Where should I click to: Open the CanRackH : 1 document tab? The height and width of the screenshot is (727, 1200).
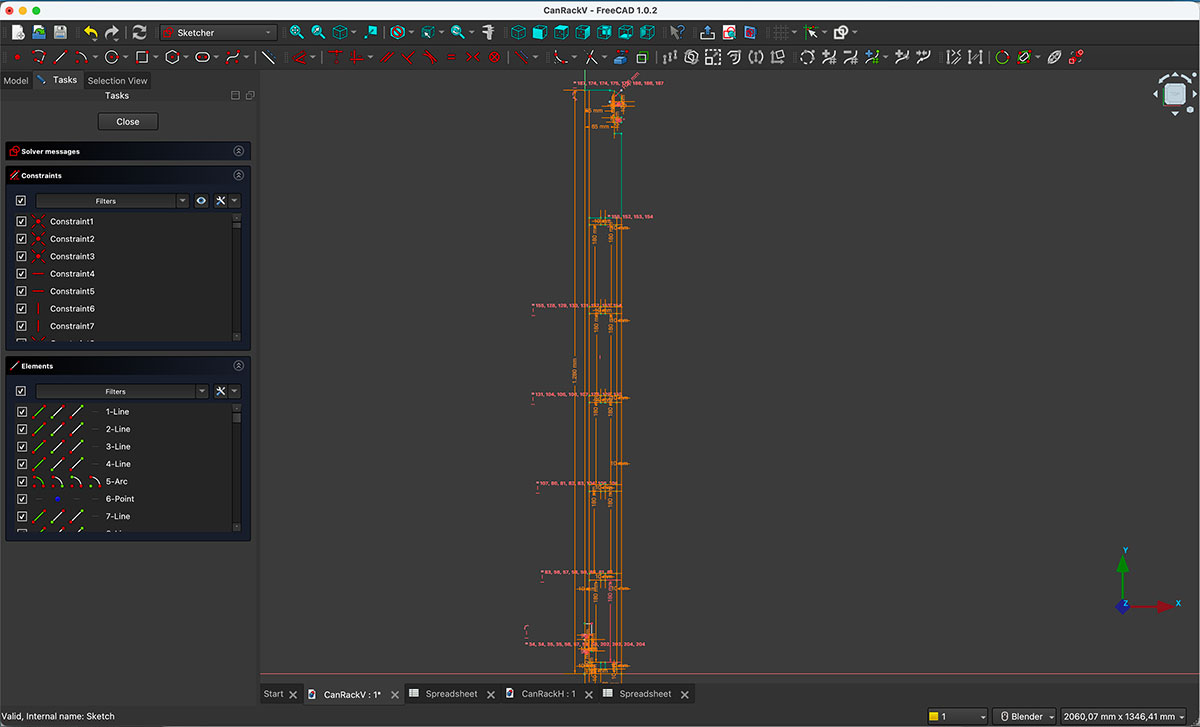point(548,694)
